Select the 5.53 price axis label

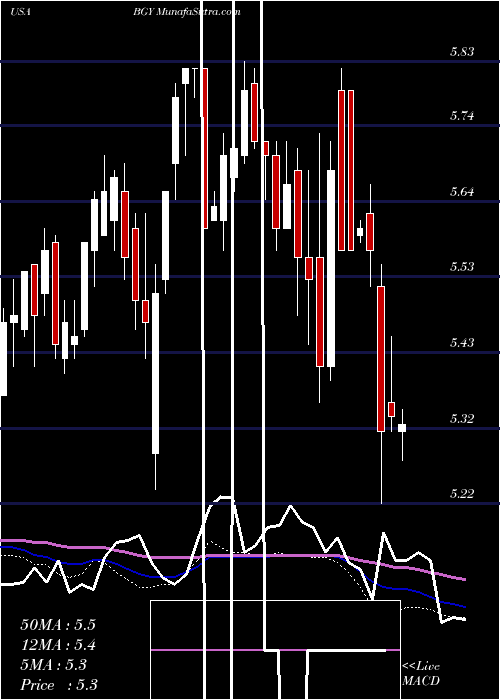462,267
